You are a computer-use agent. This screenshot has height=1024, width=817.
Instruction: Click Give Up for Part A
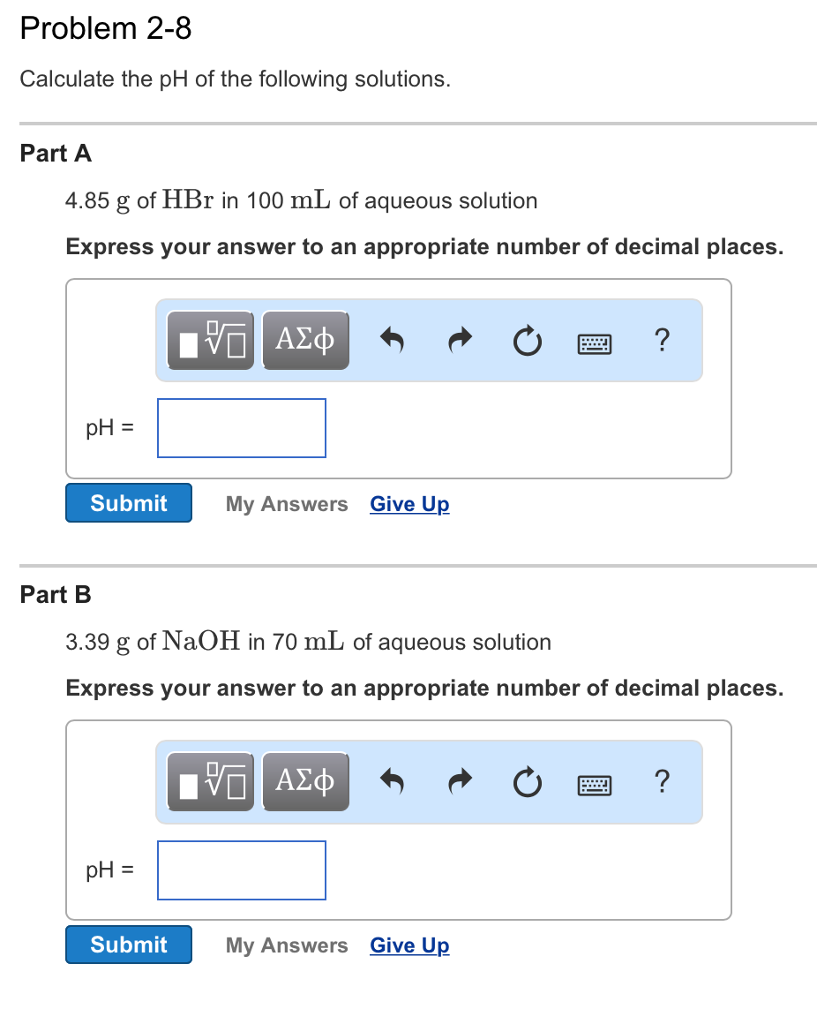point(409,504)
